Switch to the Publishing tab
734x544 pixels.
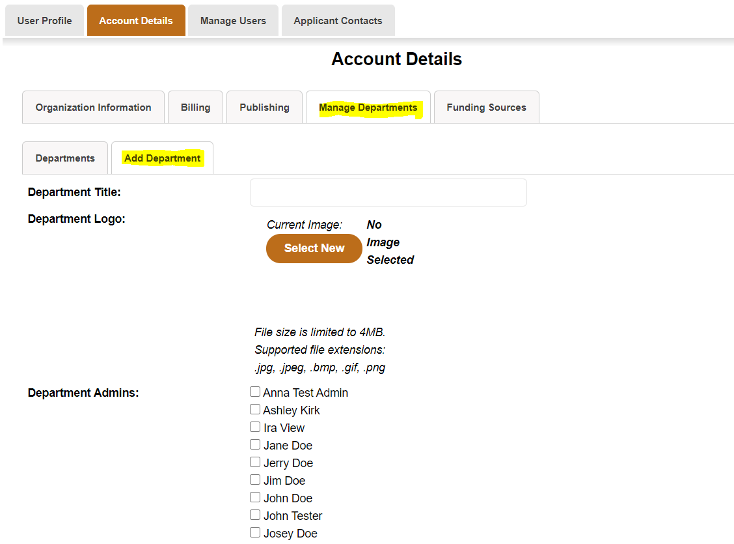click(x=264, y=107)
